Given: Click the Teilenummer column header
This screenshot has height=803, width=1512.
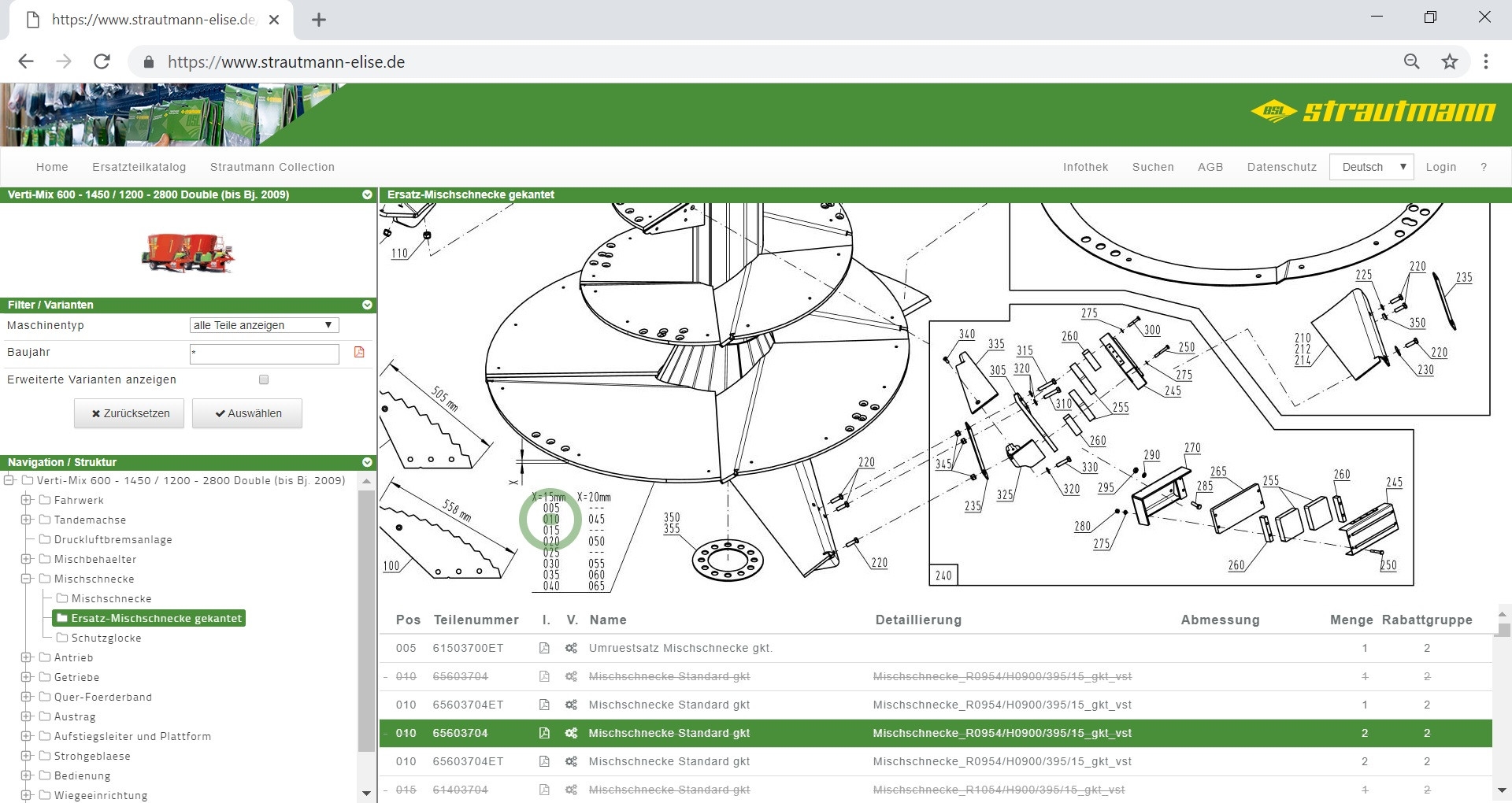Looking at the screenshot, I should click(x=476, y=620).
